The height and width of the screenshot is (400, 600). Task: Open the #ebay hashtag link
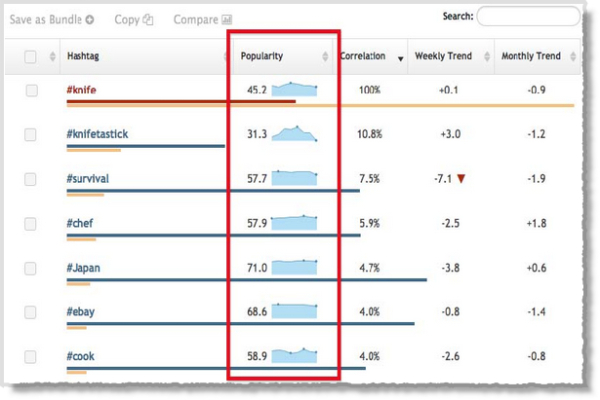tap(81, 312)
